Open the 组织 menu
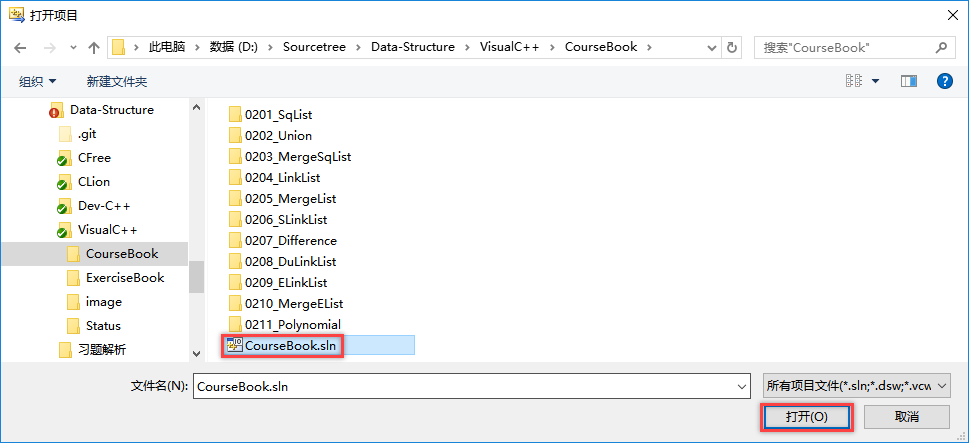Image resolution: width=969 pixels, height=443 pixels. point(38,81)
